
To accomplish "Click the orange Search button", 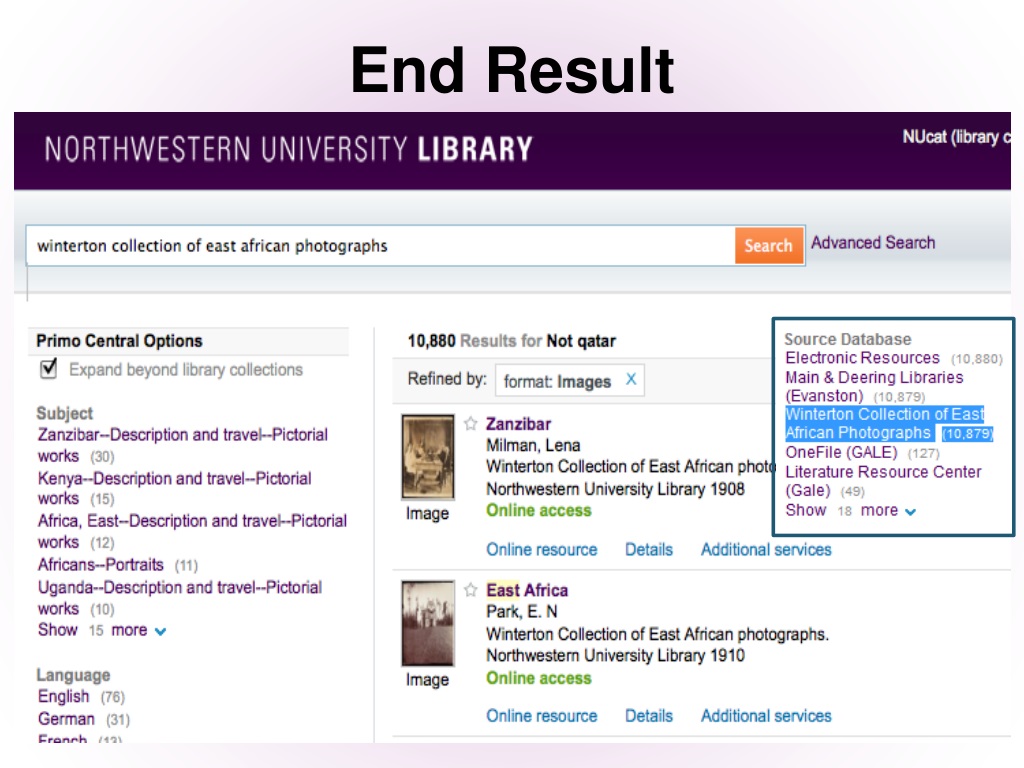I will (769, 246).
